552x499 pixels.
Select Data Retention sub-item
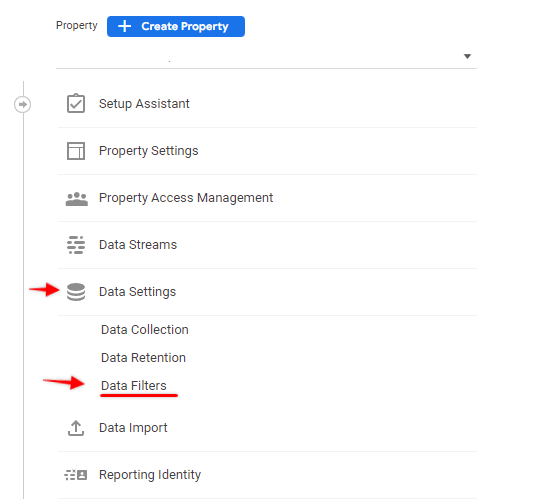click(143, 358)
